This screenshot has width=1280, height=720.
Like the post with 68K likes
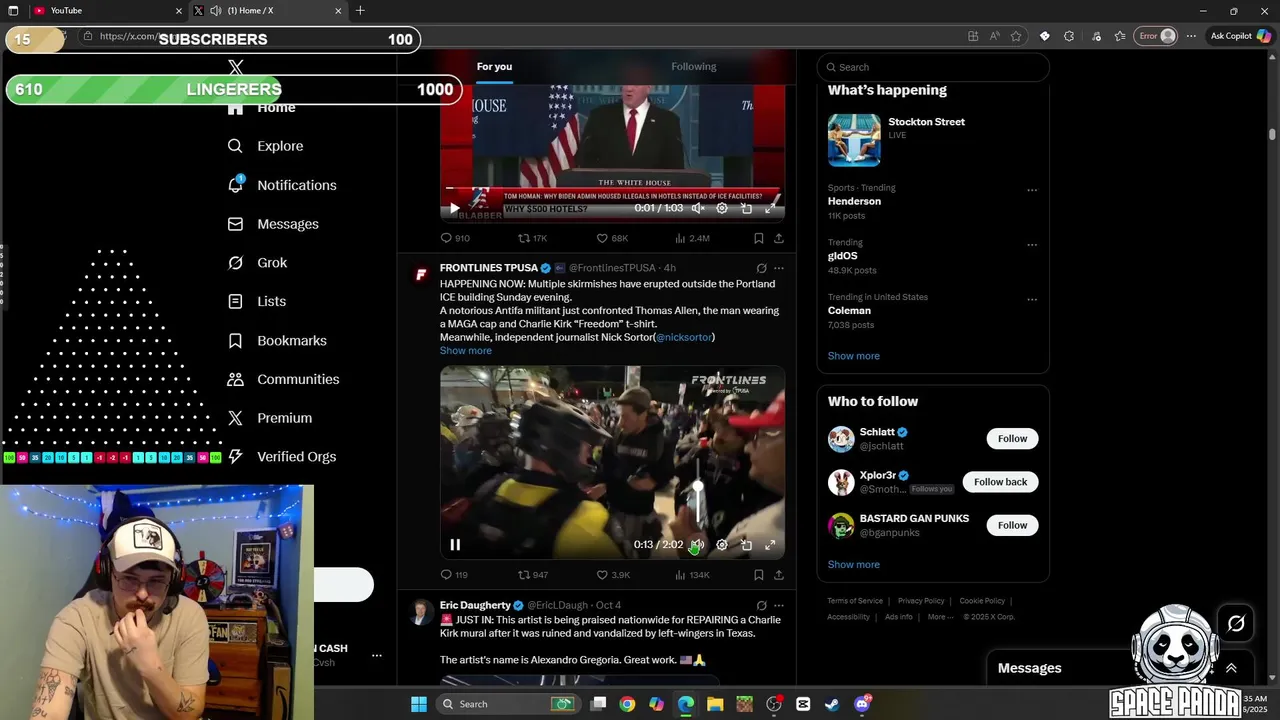(x=612, y=238)
